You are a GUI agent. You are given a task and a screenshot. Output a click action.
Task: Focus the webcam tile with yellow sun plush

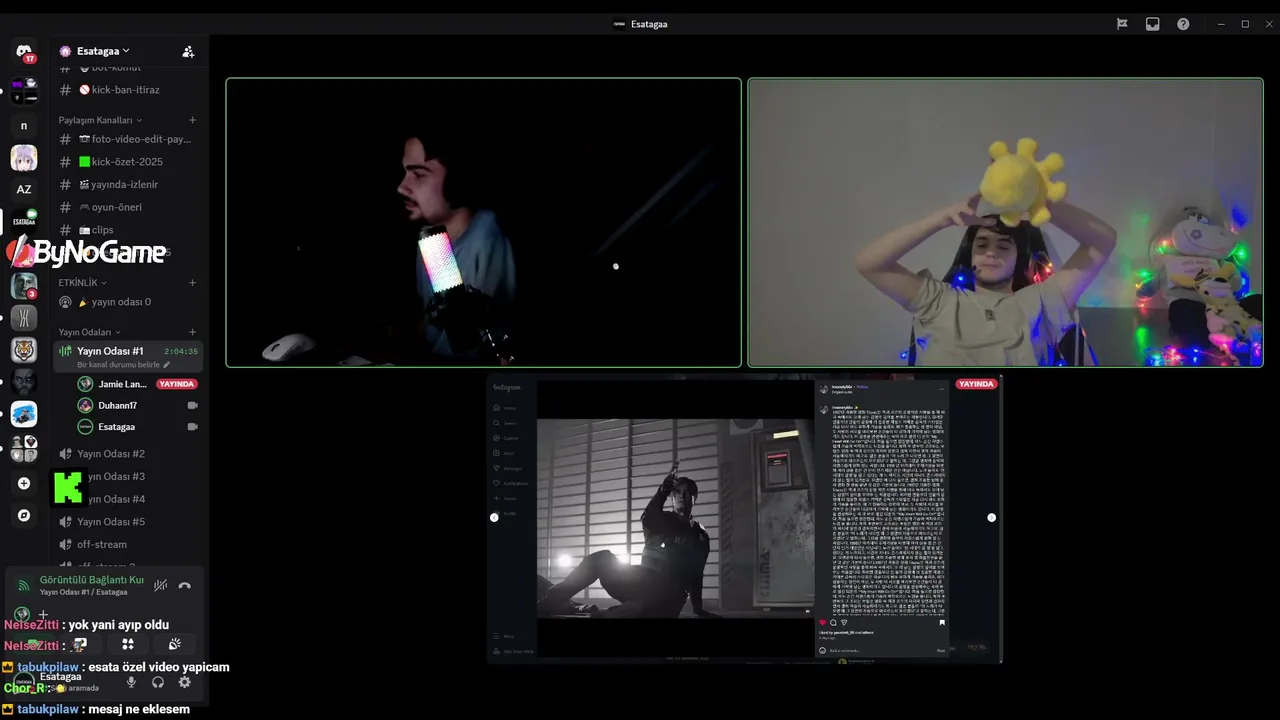pyautogui.click(x=1006, y=223)
